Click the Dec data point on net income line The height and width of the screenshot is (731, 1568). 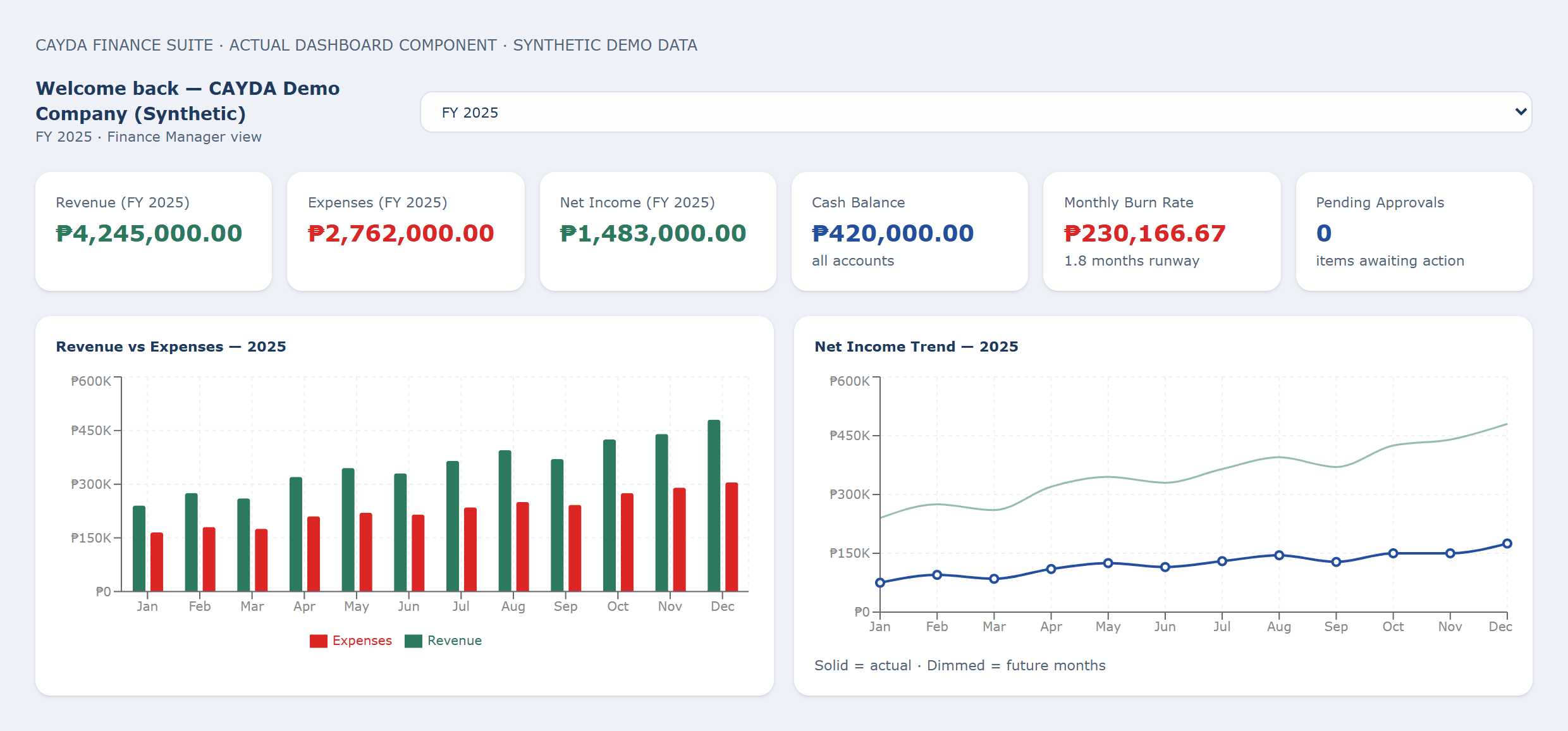1507,543
